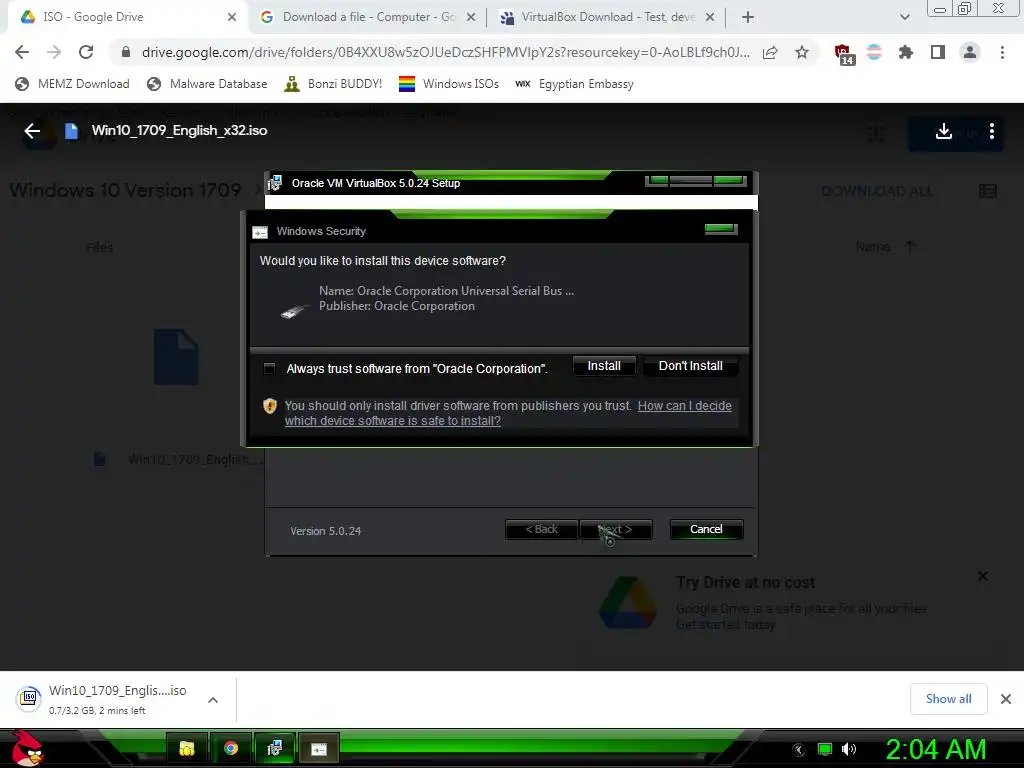Click the Back button in VirtualBox Setup
Screen dimensions: 1024x768
pos(541,530)
